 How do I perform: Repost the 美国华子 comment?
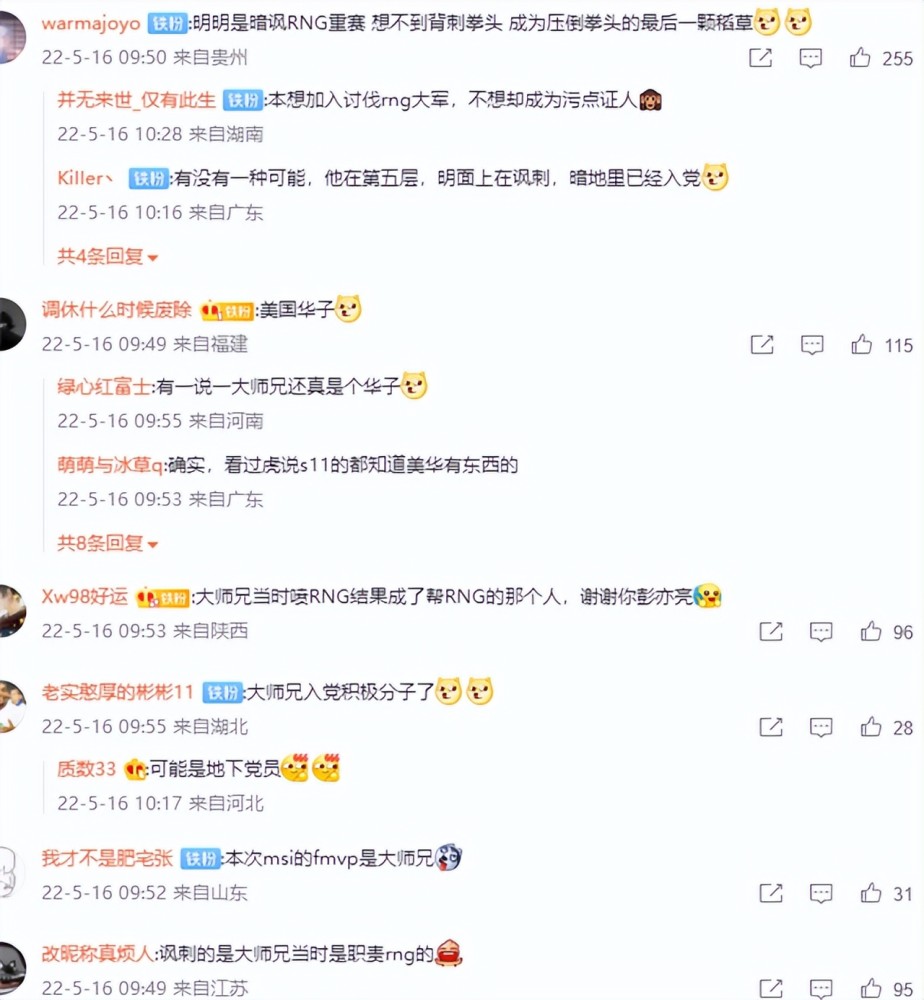tap(762, 344)
